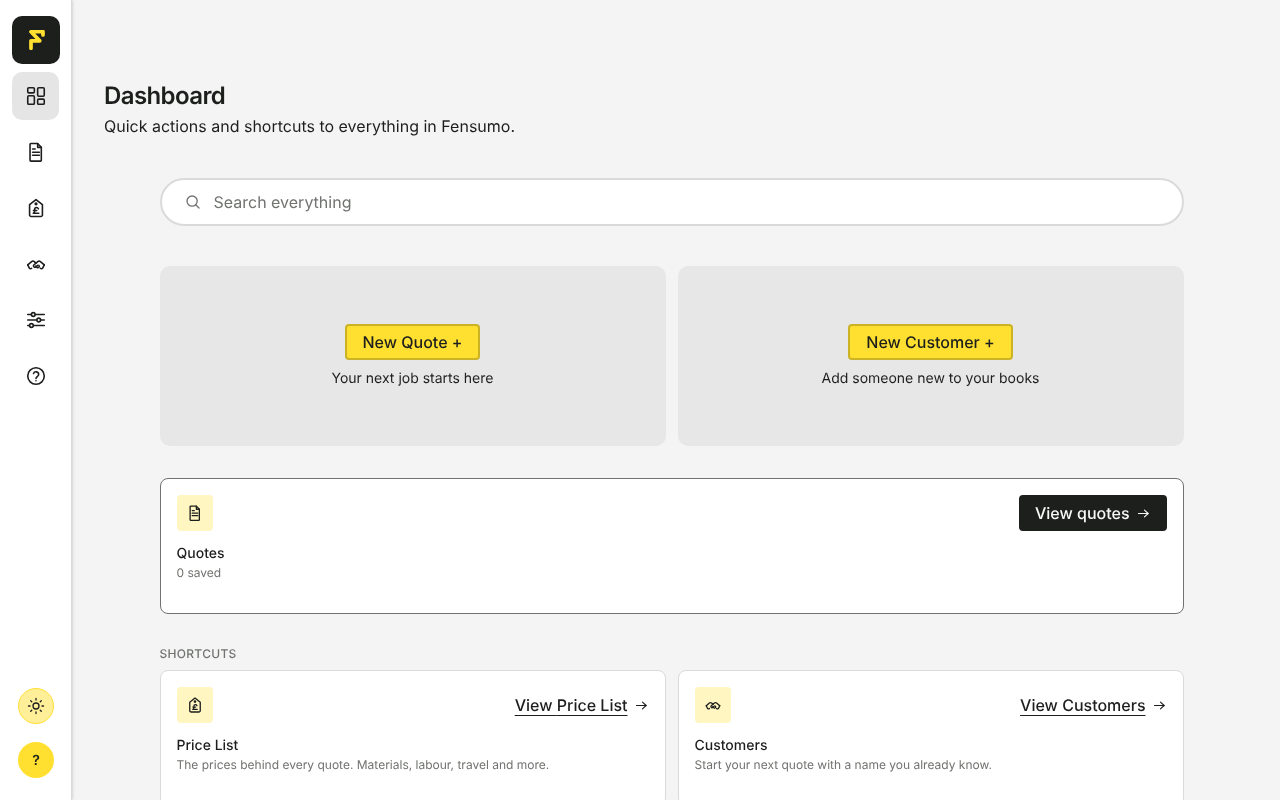The height and width of the screenshot is (800, 1280).
Task: Click 'Start your next quote' description text
Action: point(843,765)
